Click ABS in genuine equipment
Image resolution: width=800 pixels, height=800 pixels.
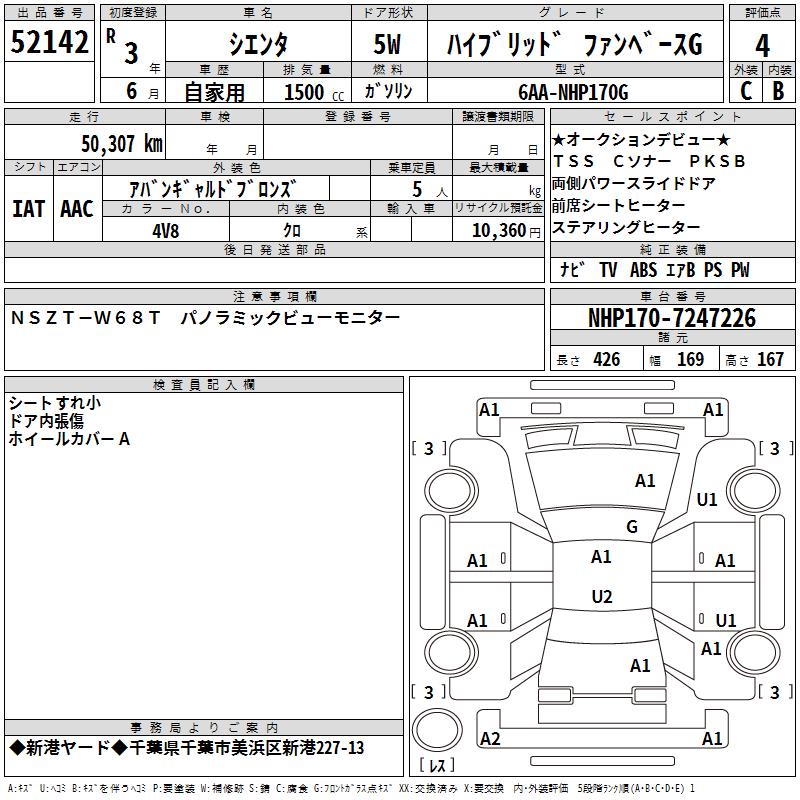[x=643, y=269]
